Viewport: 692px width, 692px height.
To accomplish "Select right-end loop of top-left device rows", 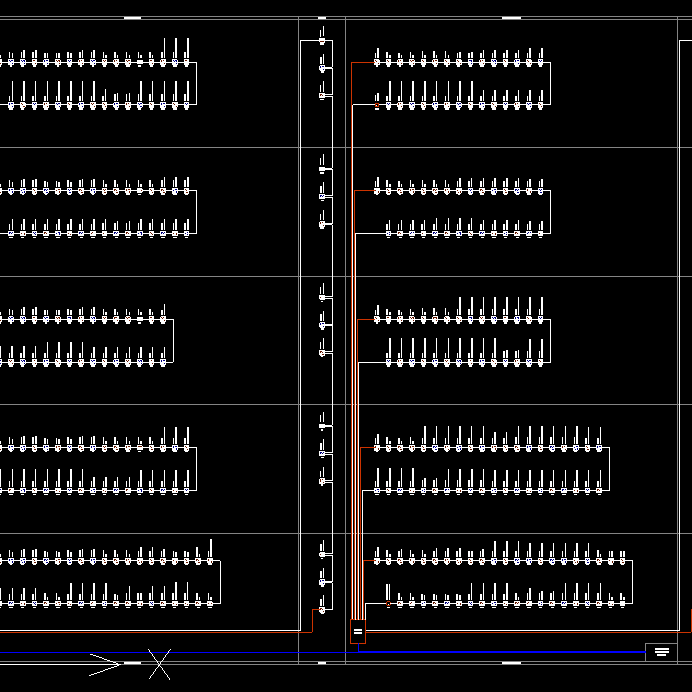I will click(x=196, y=83).
